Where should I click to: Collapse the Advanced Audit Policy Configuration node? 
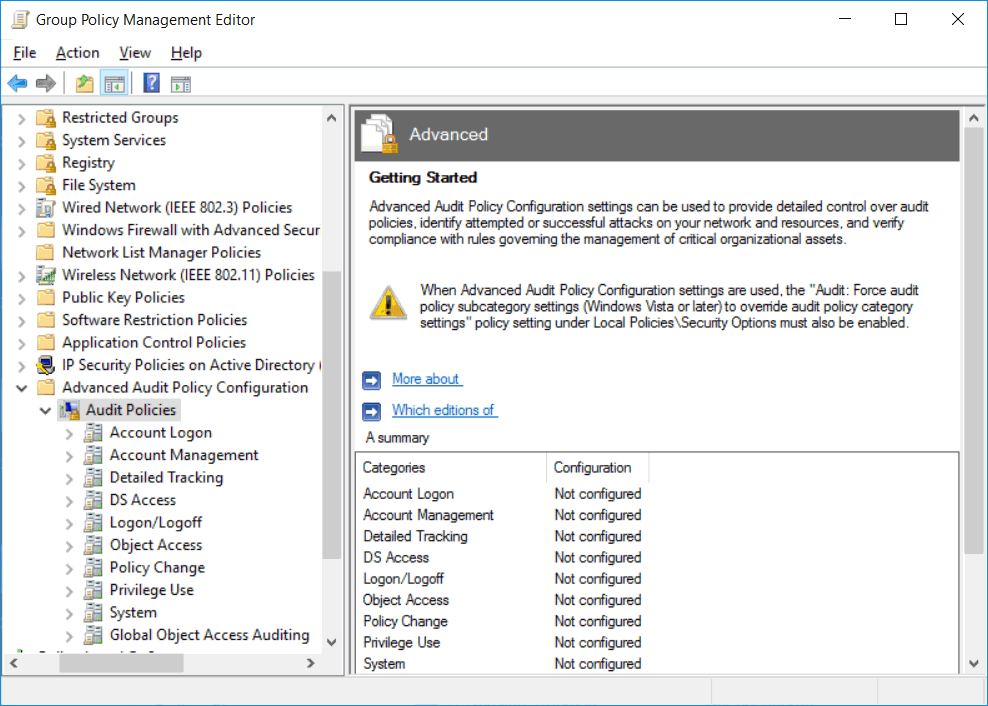click(22, 387)
